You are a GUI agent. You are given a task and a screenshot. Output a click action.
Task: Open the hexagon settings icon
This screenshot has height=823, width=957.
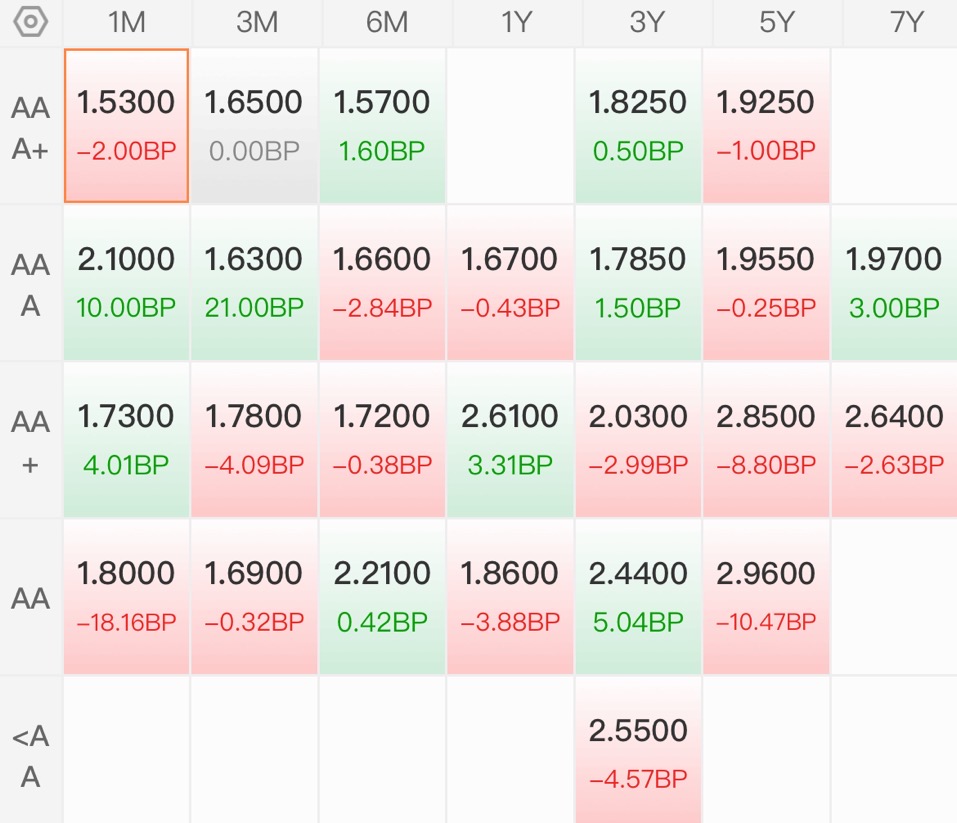(x=31, y=22)
